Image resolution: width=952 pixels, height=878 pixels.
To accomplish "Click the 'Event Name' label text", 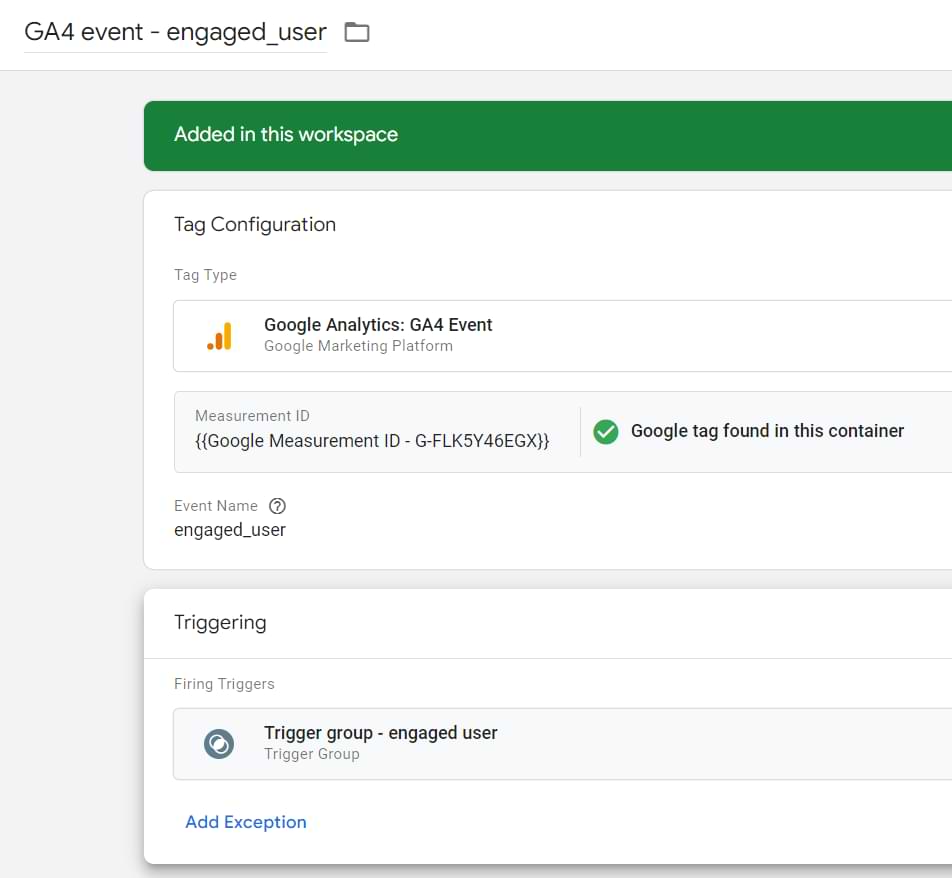I will click(x=216, y=506).
